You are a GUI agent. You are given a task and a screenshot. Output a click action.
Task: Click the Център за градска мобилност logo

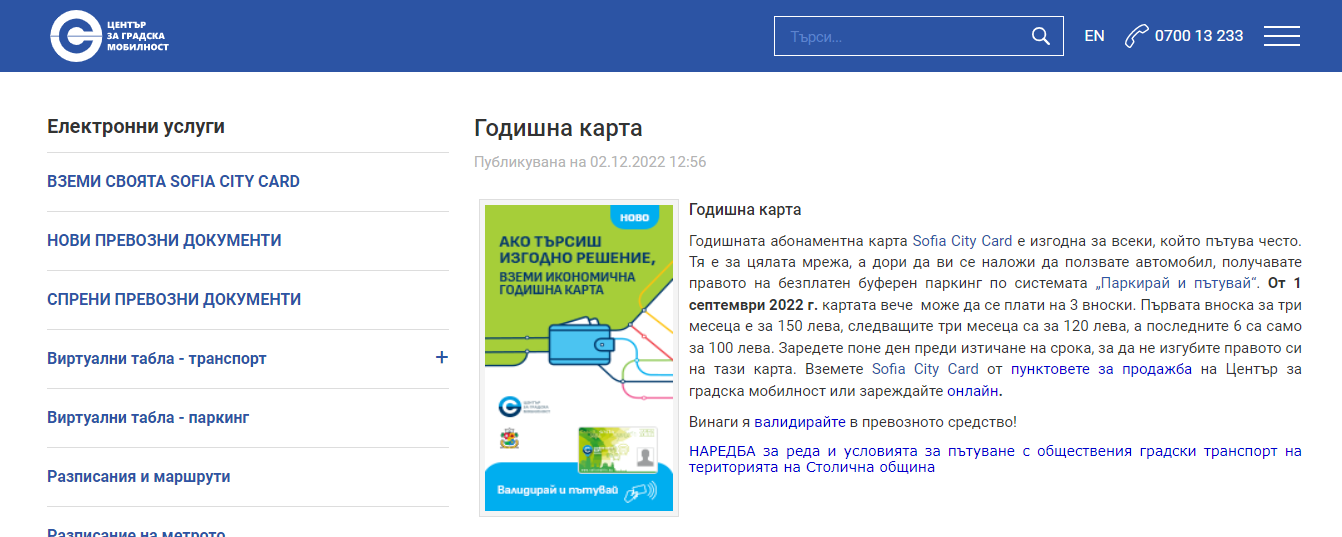pyautogui.click(x=110, y=35)
